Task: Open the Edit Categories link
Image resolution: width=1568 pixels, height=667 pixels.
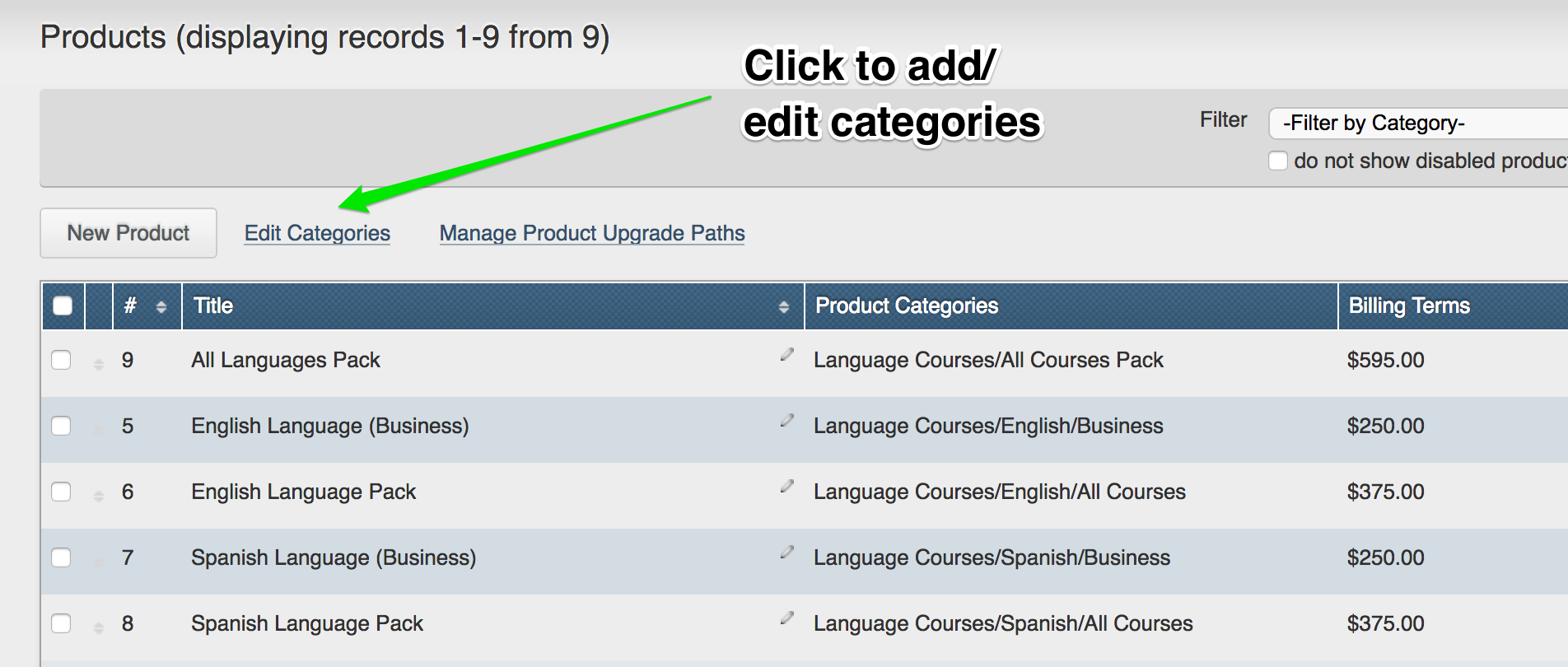Action: click(x=317, y=233)
